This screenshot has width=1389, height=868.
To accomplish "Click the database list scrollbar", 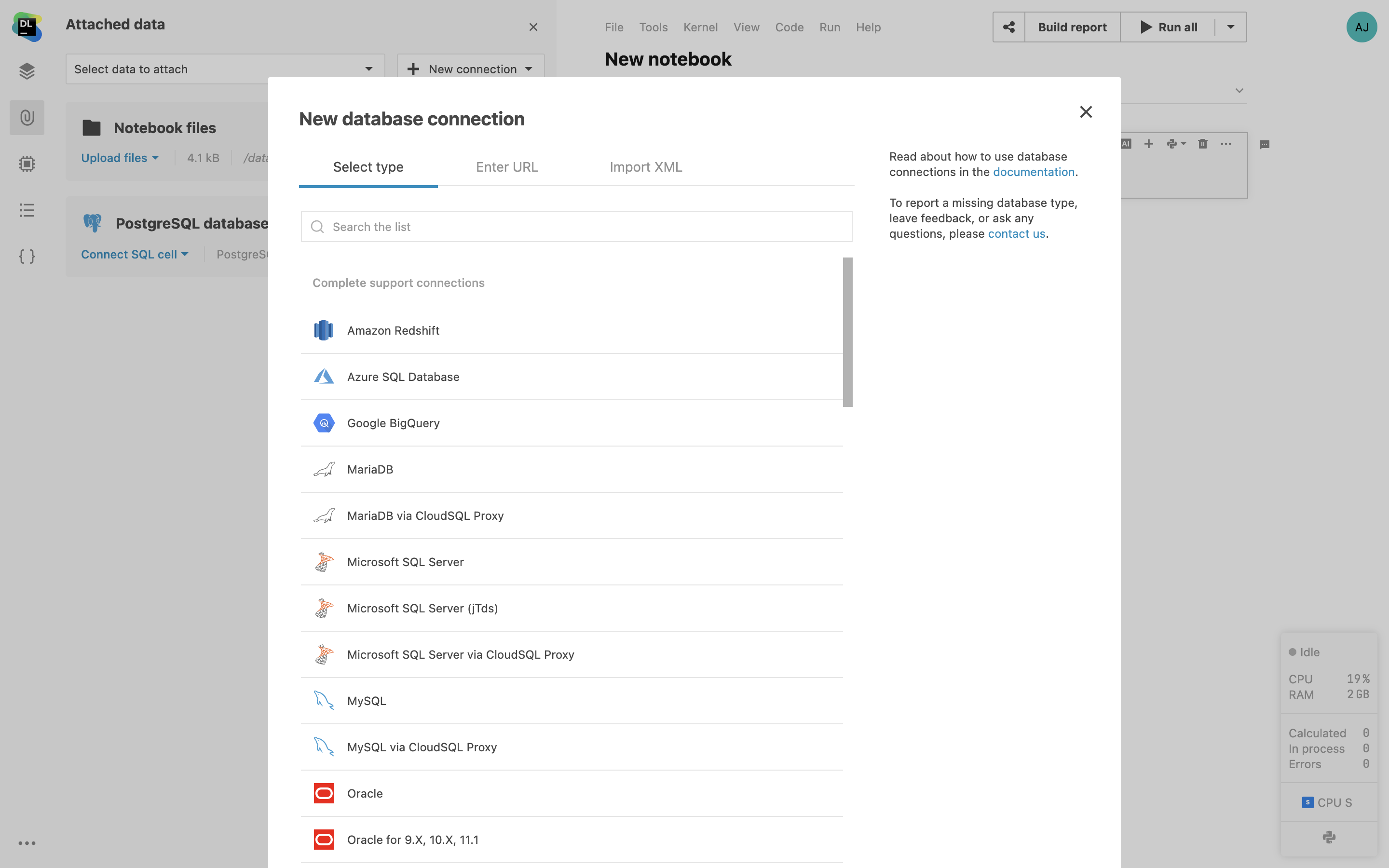I will coord(847,332).
